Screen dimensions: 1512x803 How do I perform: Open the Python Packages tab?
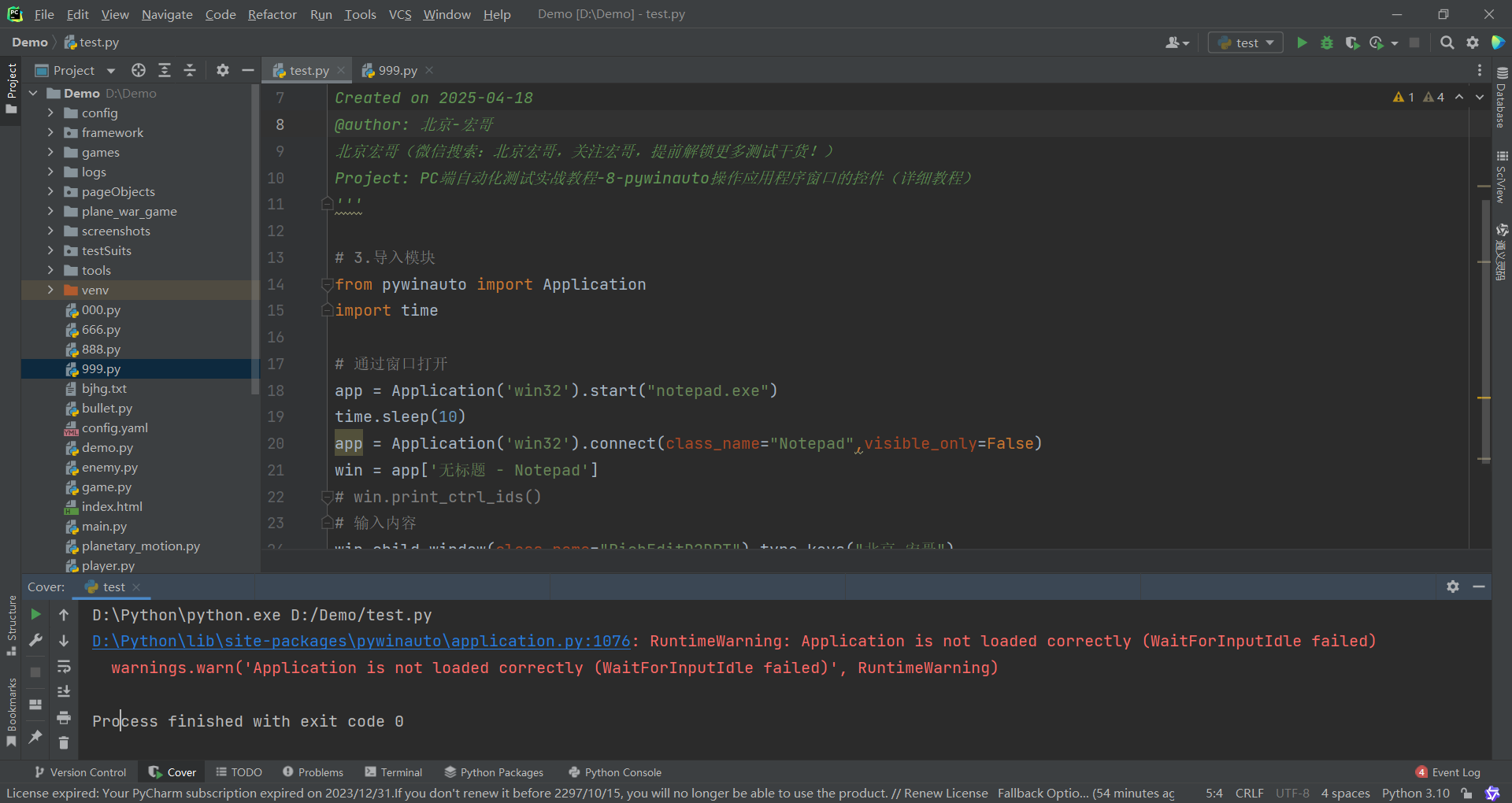494,772
